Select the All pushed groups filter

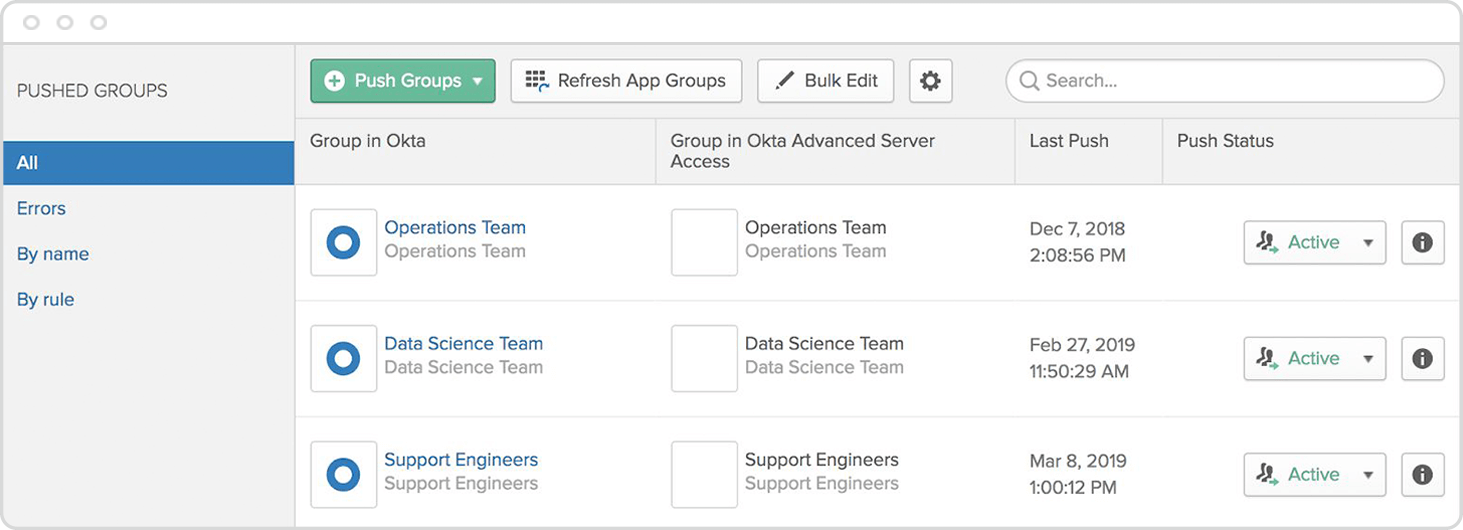(148, 163)
